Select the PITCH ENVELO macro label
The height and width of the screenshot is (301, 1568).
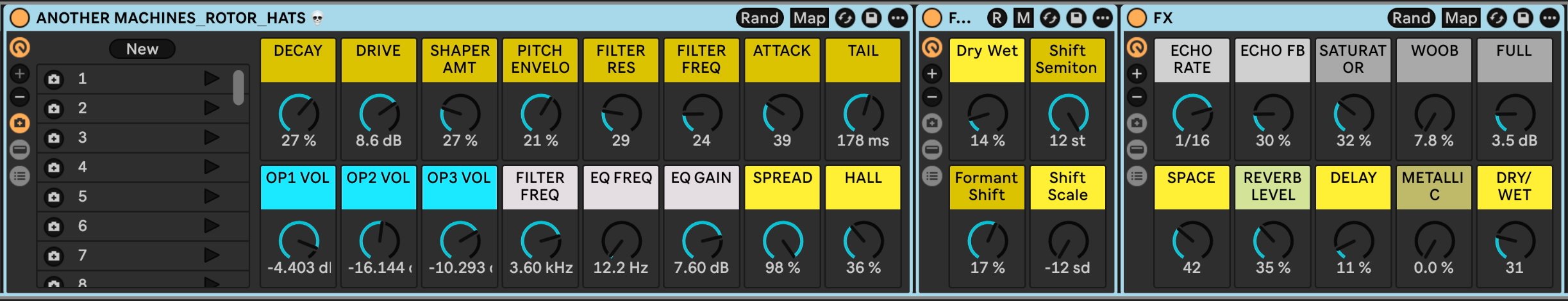[x=540, y=60]
